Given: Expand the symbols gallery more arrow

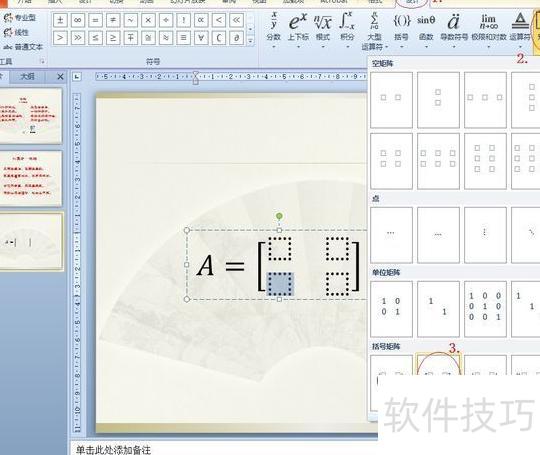Looking at the screenshot, I should 251,41.
